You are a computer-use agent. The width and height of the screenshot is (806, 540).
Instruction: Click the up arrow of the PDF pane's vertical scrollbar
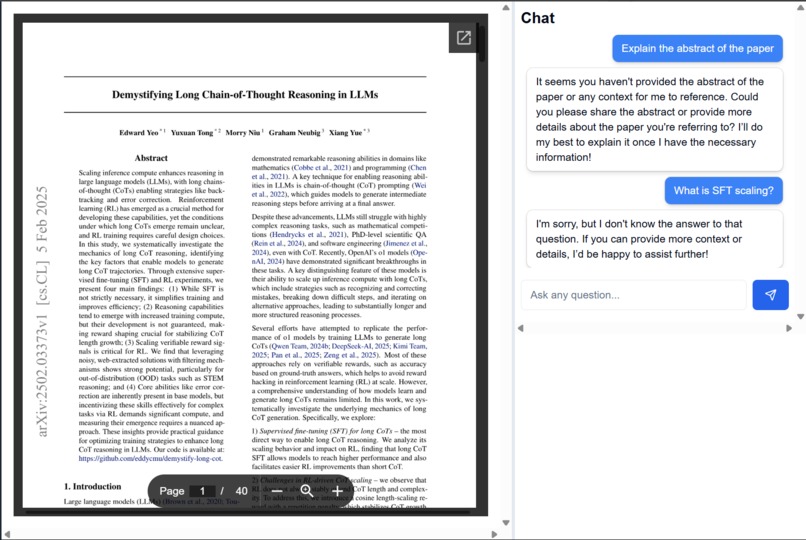pyautogui.click(x=506, y=8)
